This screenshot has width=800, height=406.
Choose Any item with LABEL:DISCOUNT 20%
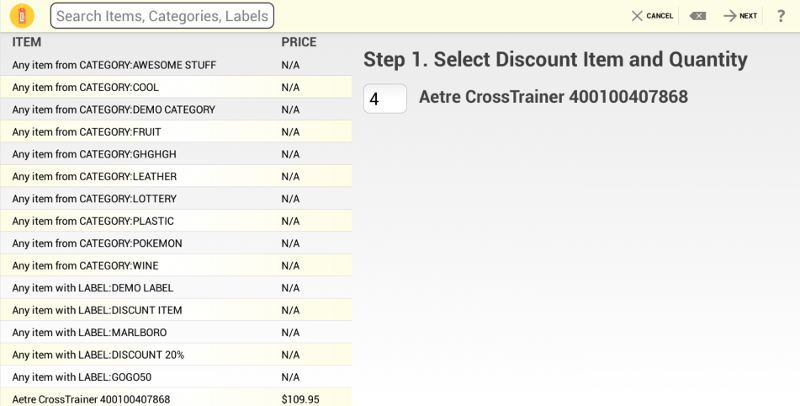[176, 354]
